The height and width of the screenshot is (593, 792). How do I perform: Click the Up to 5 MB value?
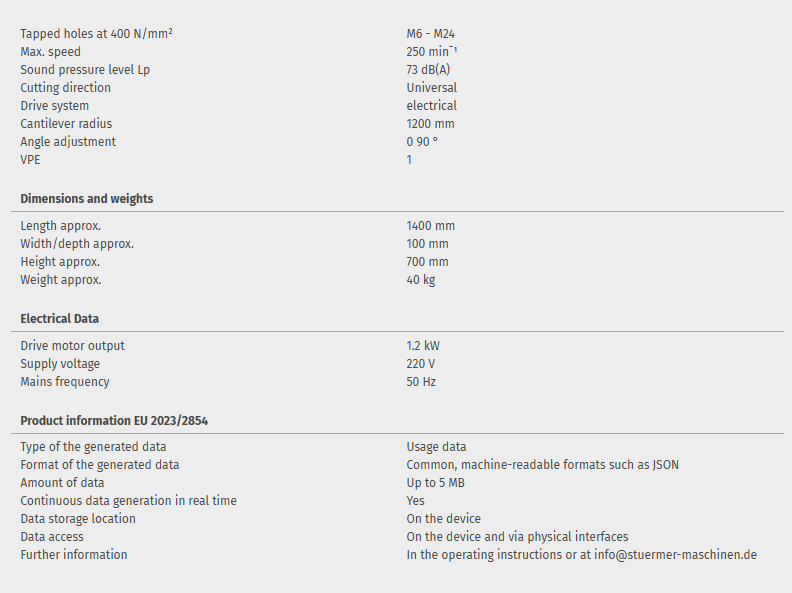pyautogui.click(x=435, y=483)
